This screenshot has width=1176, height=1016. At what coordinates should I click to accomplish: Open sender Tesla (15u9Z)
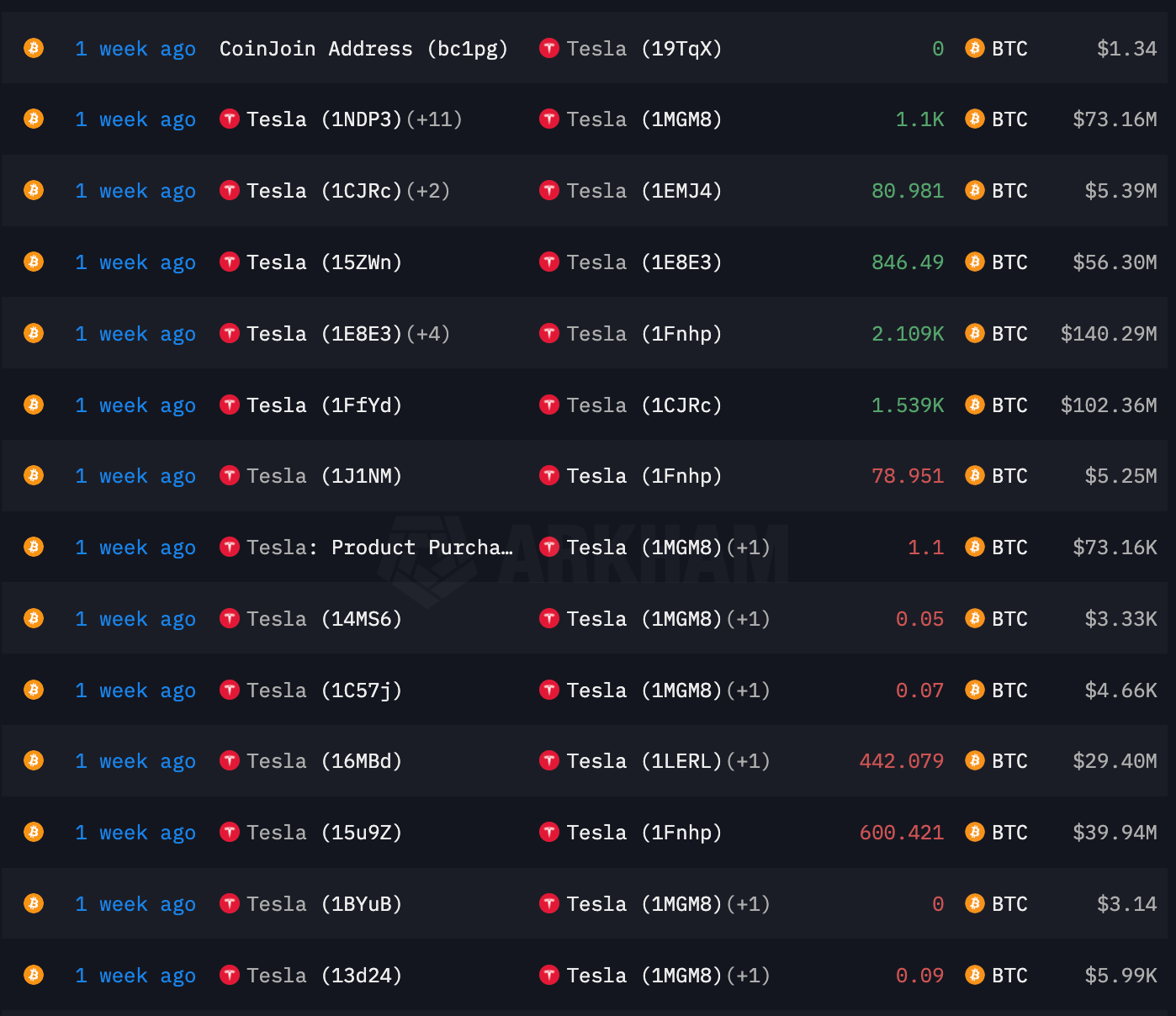325,833
